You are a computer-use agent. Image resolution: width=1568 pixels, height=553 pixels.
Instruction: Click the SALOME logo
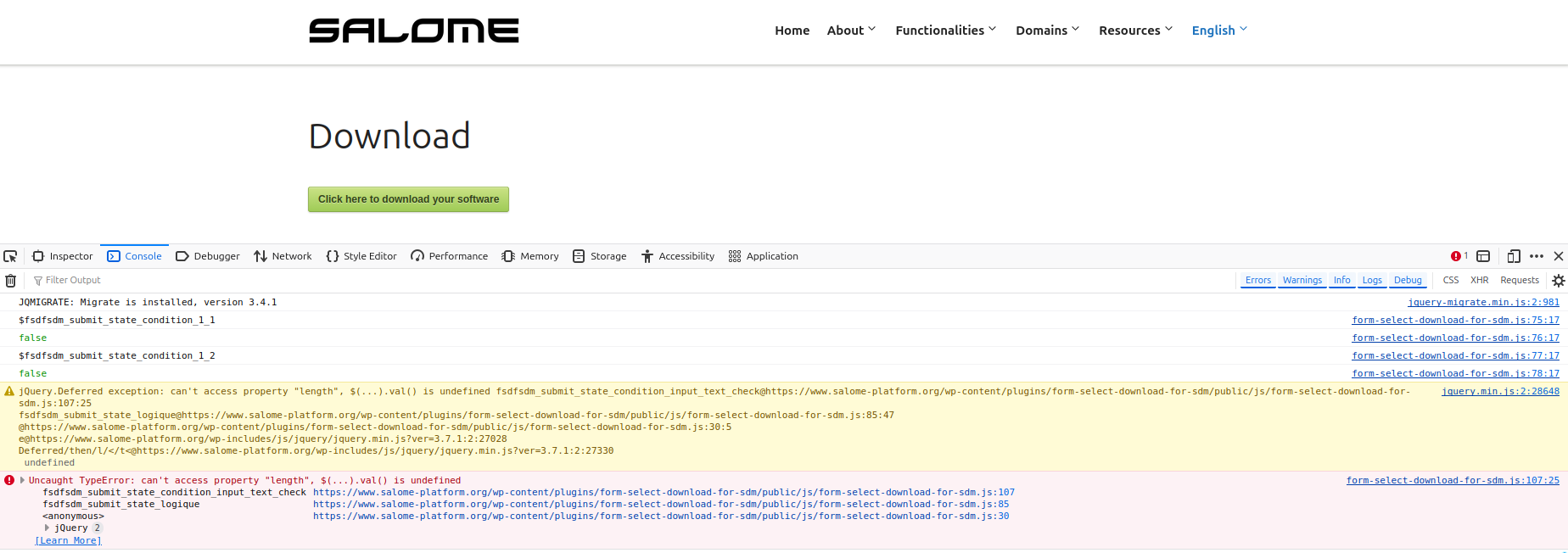point(413,31)
